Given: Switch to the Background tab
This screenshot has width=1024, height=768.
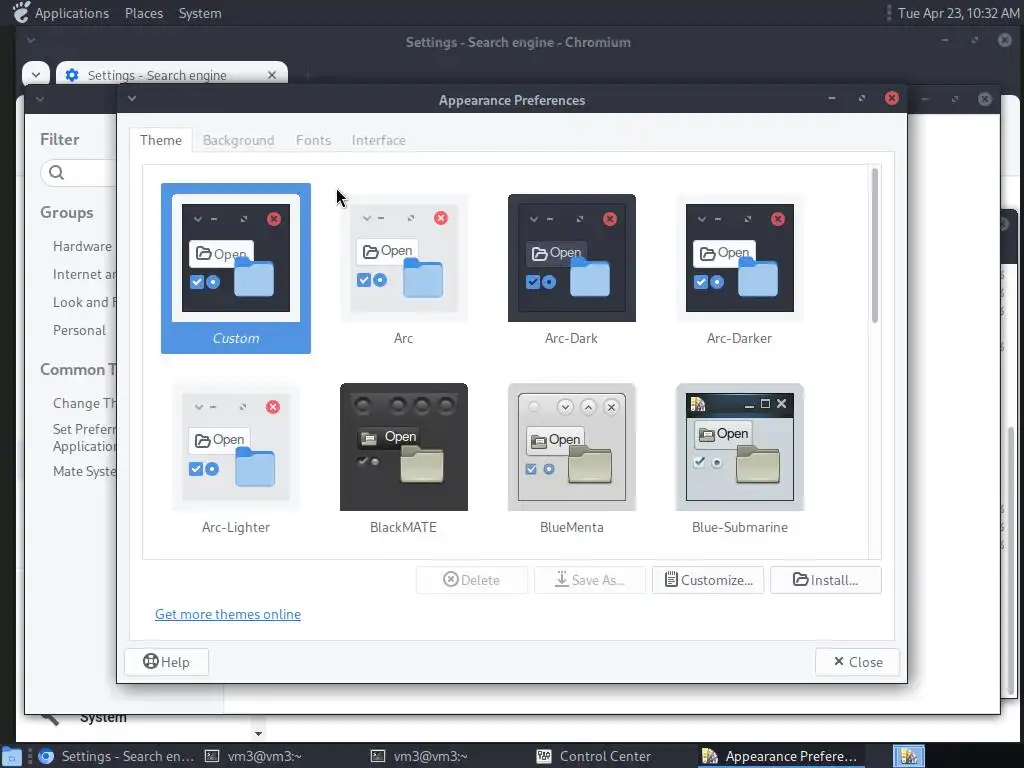Looking at the screenshot, I should tap(238, 140).
